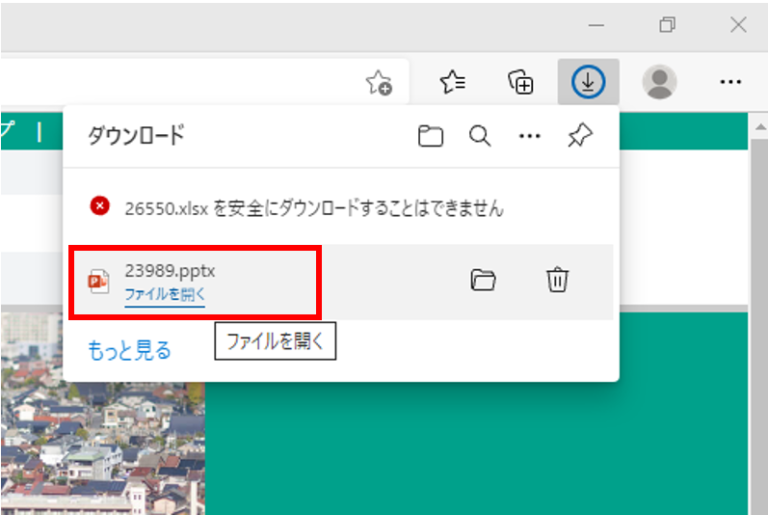Show 23989.pptx in folder
The height and width of the screenshot is (515, 768).
tap(483, 280)
